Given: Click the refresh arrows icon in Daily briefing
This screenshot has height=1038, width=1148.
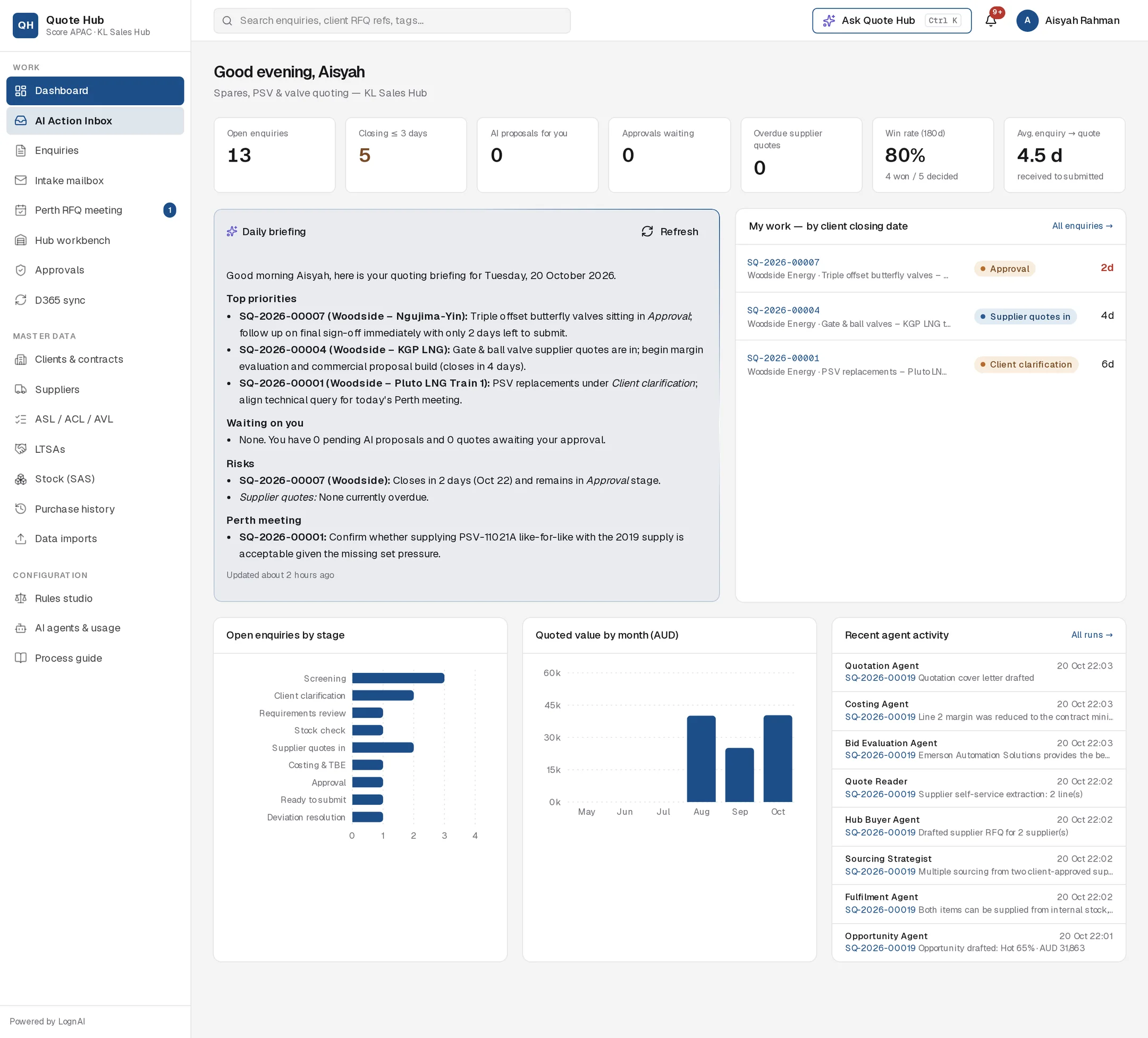Looking at the screenshot, I should pos(647,231).
